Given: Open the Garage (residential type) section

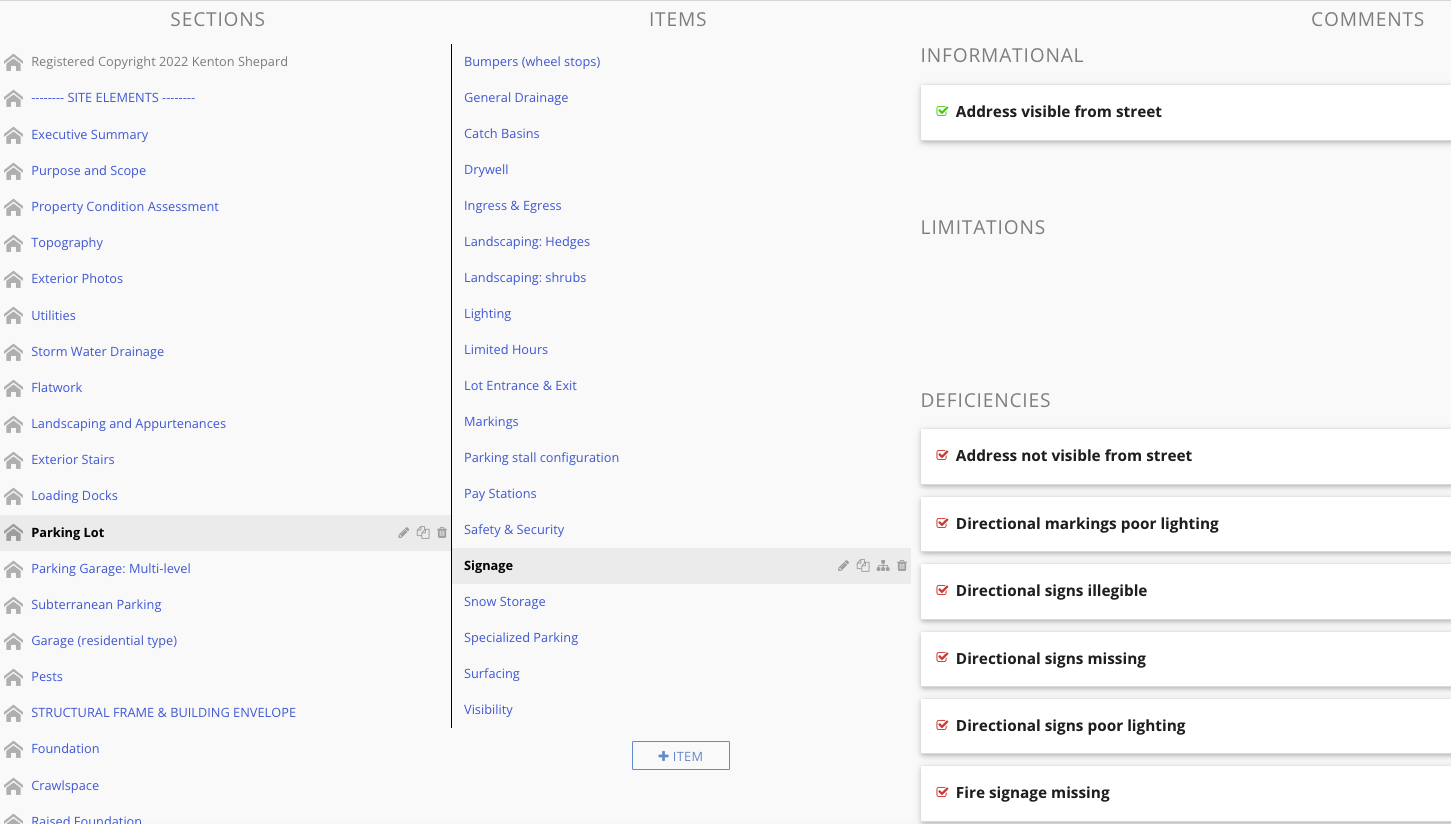Looking at the screenshot, I should point(104,641).
